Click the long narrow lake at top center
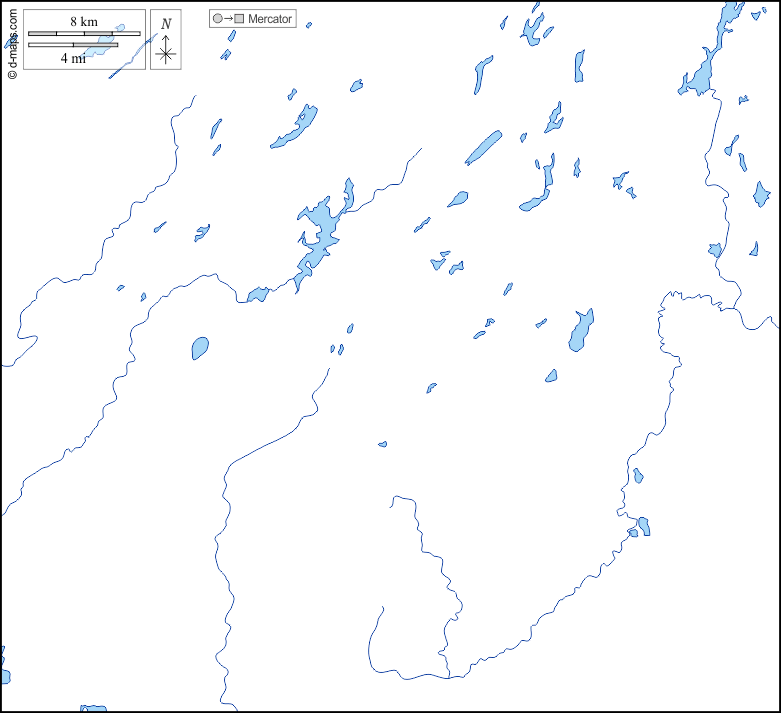Image resolution: width=781 pixels, height=713 pixels. click(x=483, y=73)
